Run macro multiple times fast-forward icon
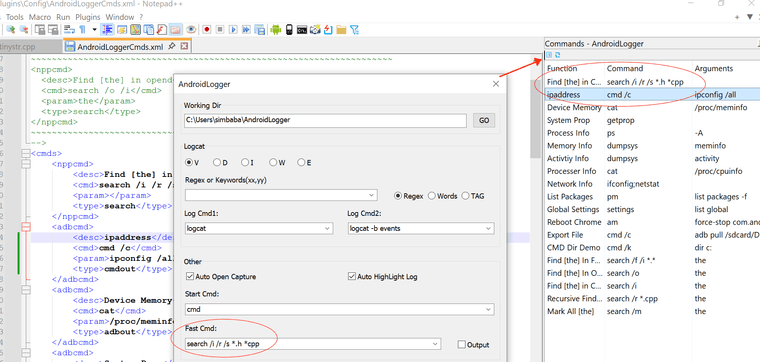760x362 pixels. [247, 30]
